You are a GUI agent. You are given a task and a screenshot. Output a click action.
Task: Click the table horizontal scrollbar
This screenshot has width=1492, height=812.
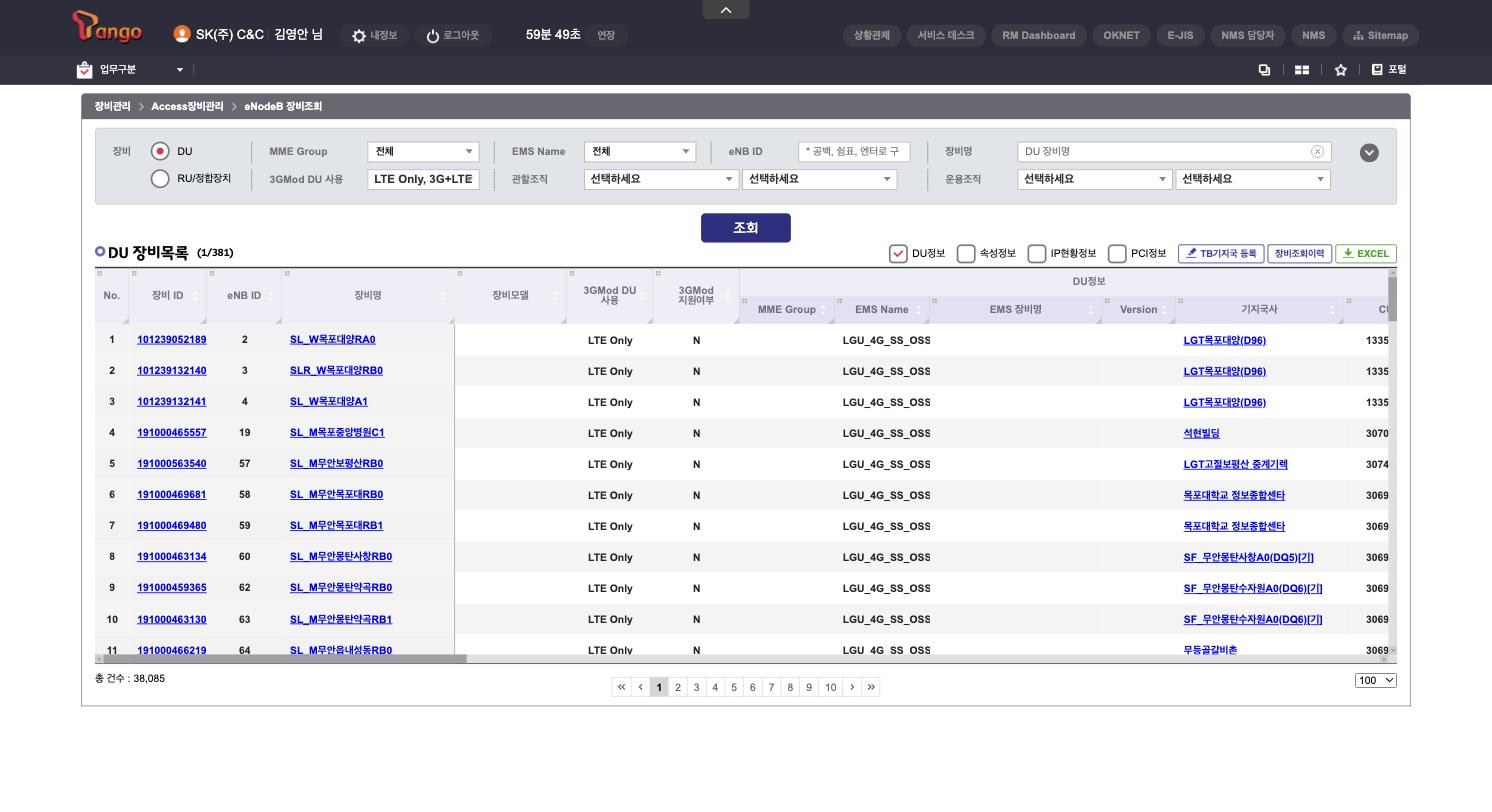pyautogui.click(x=285, y=659)
